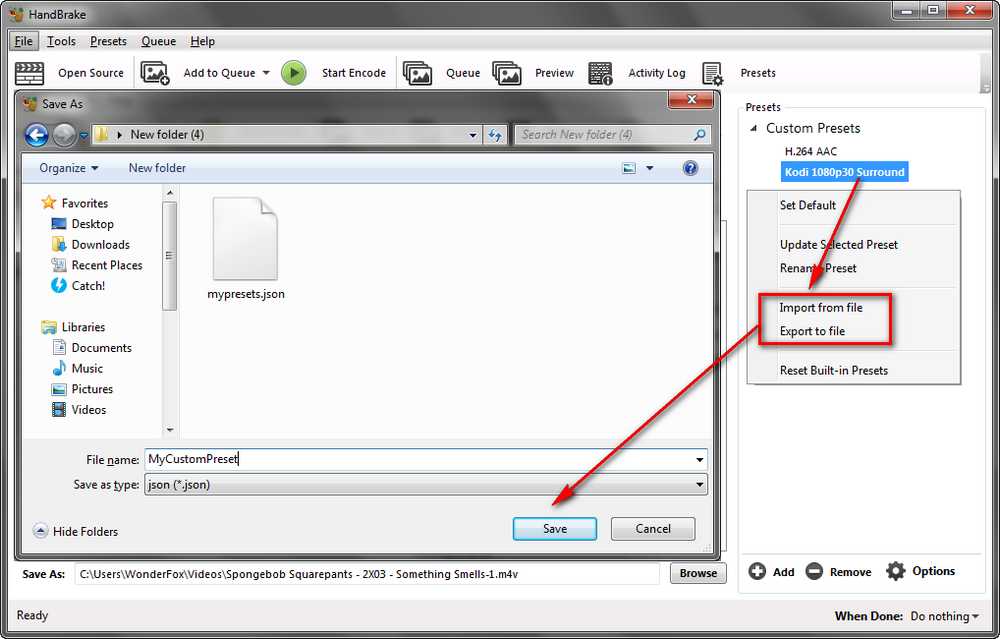1000x639 pixels.
Task: Click the Forward arrow in Save As dialog
Action: click(64, 135)
